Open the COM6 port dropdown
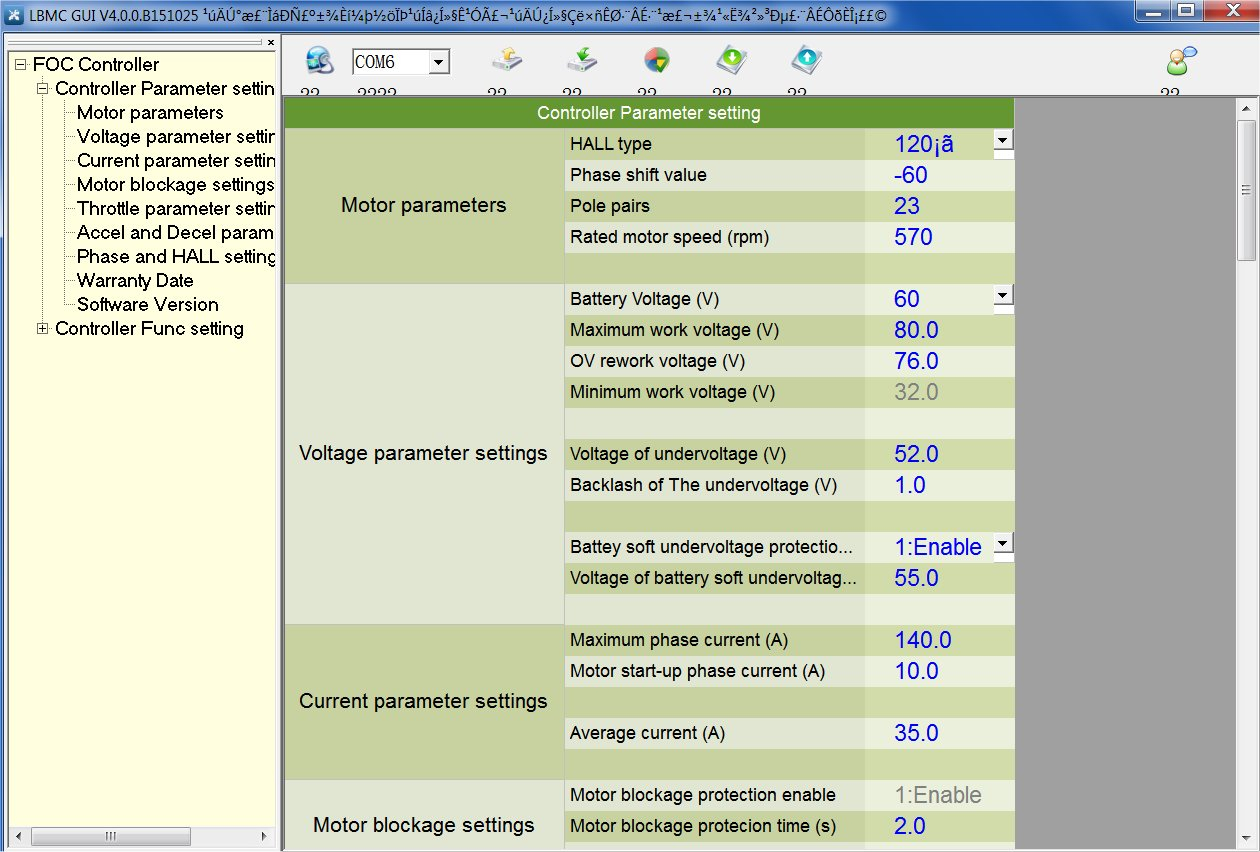 point(438,63)
